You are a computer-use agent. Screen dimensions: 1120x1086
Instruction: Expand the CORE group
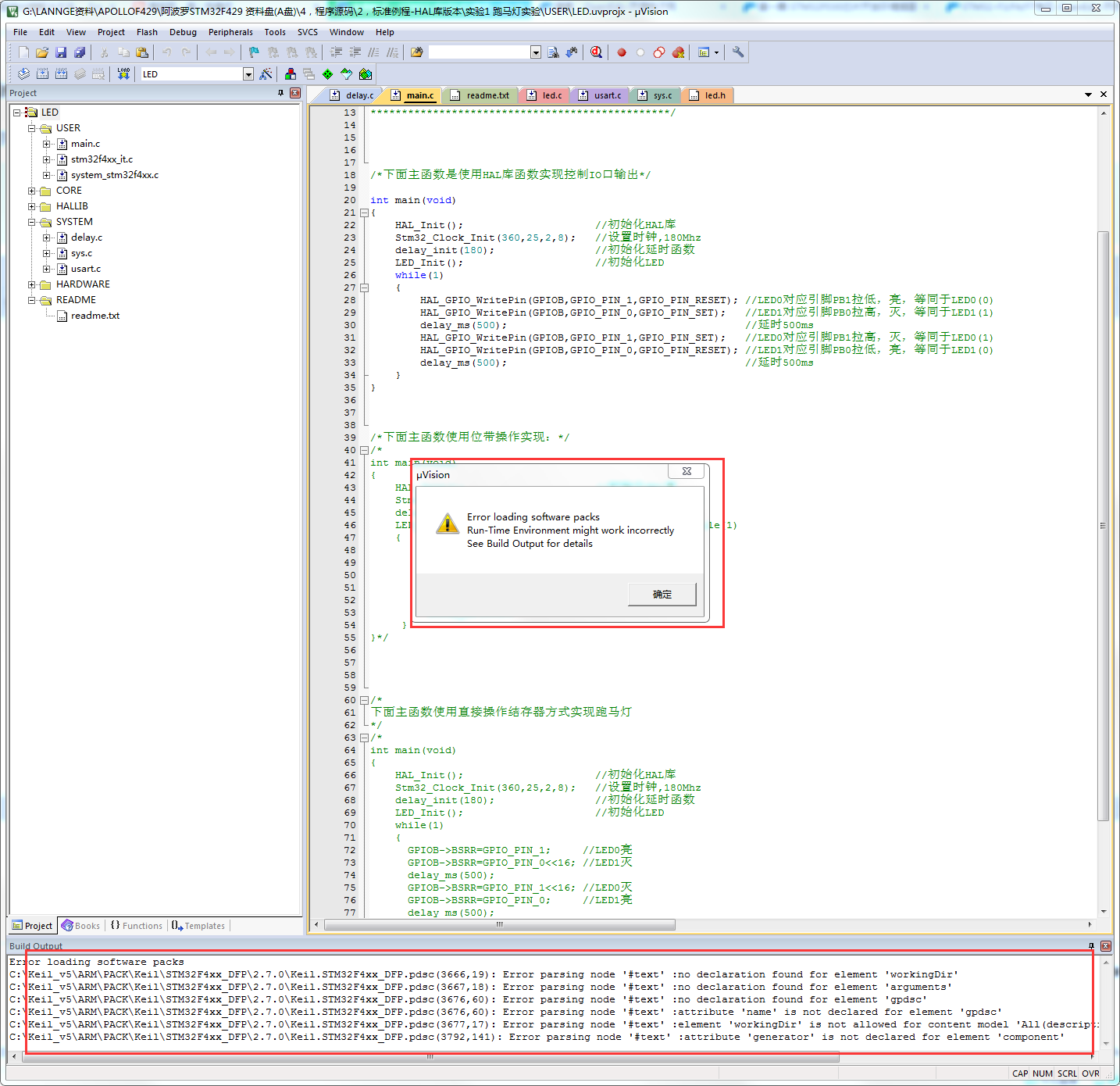[32, 191]
